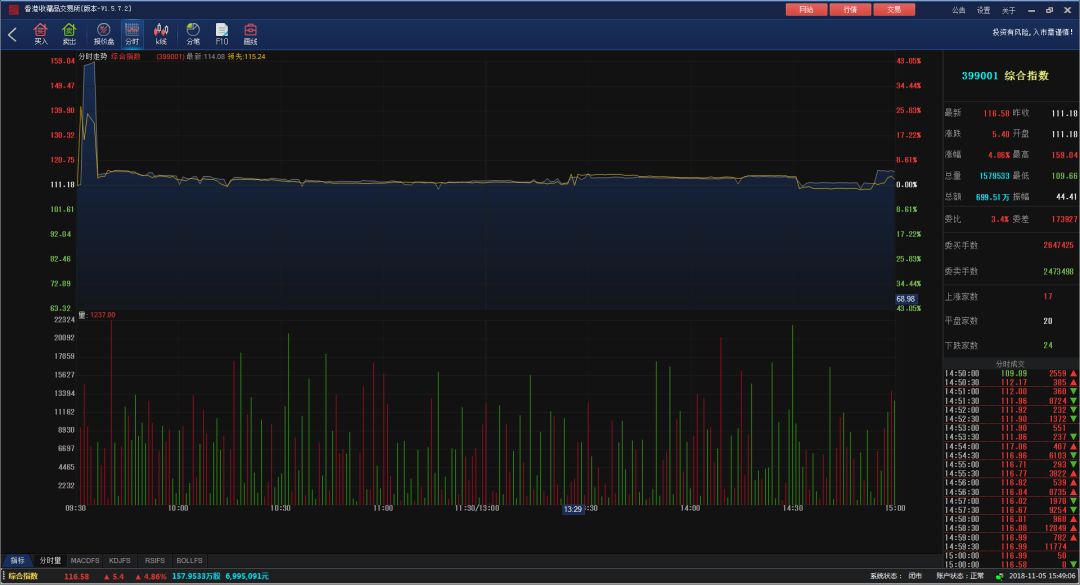Click the 分时成交 panel header
This screenshot has width=1080, height=585.
pos(1010,364)
